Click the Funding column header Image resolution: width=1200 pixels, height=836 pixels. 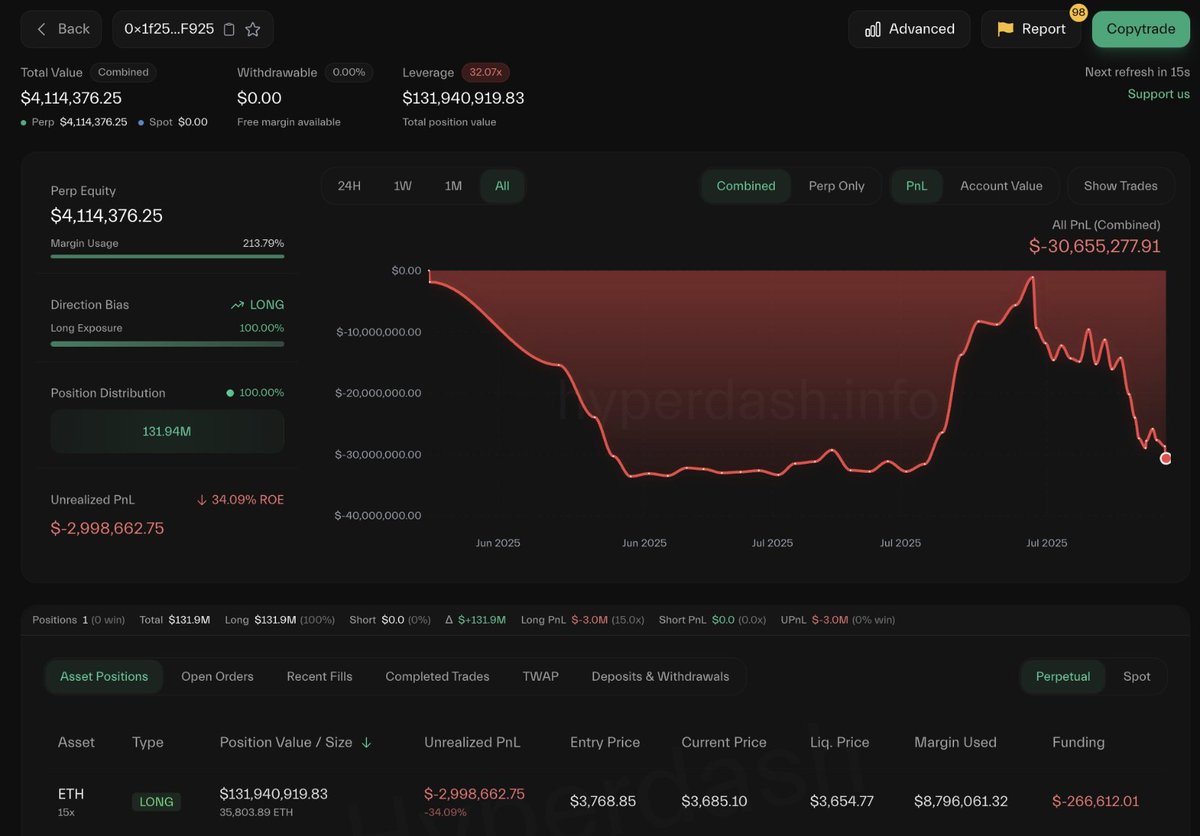pyautogui.click(x=1079, y=742)
